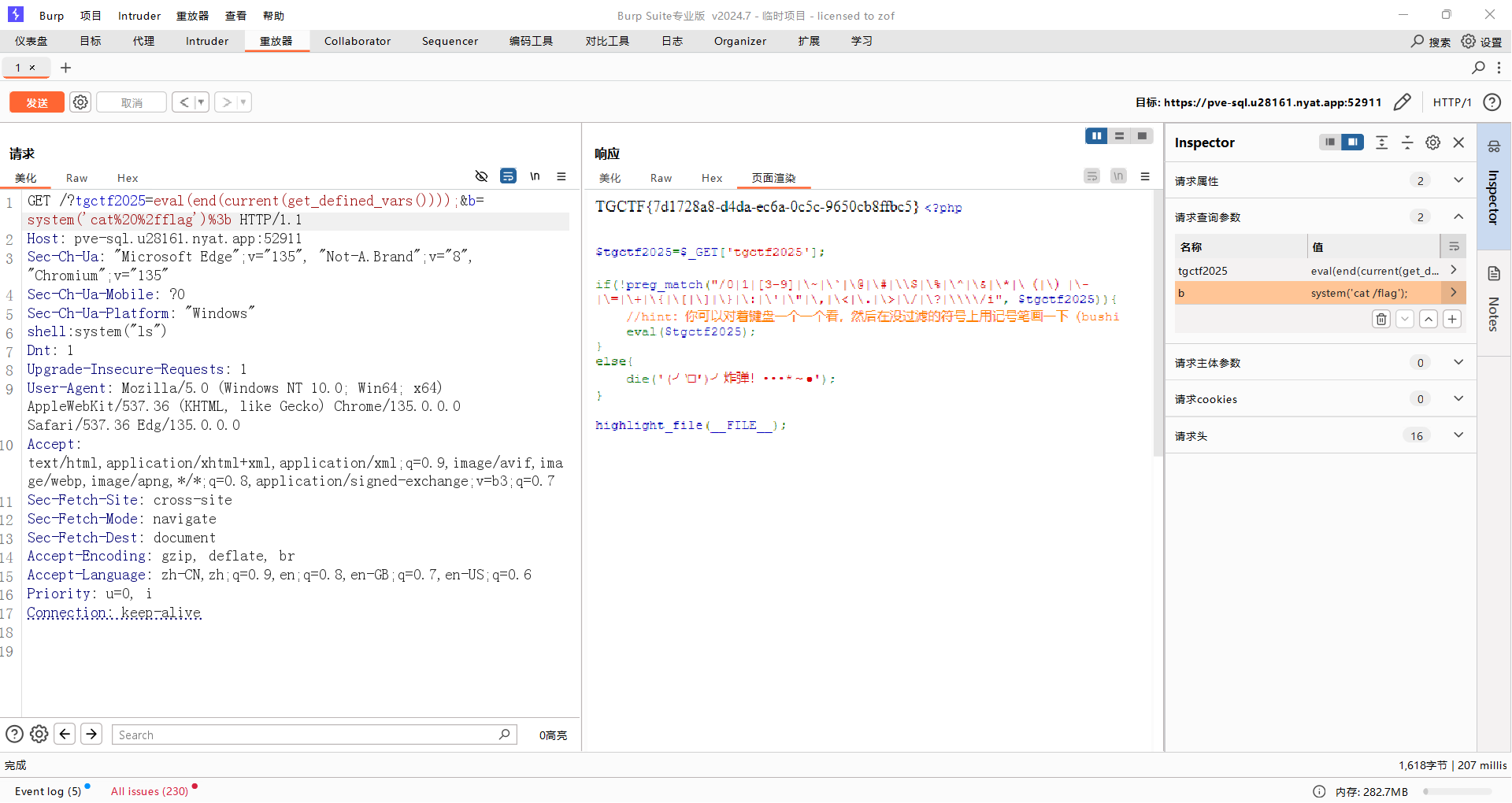Screen dimensions: 1512x803
Task: Open Event log (5)
Action: (48, 791)
